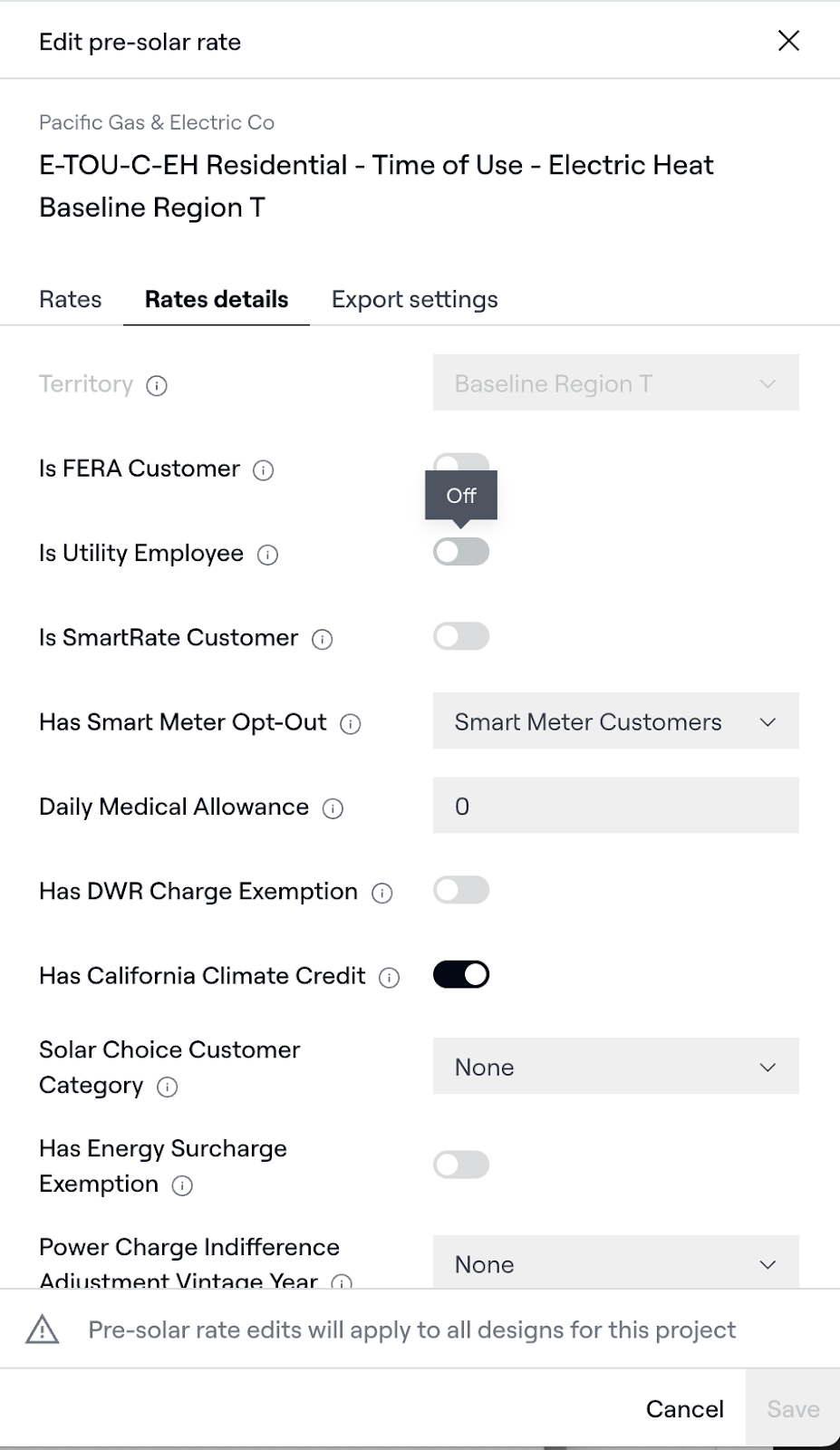
Task: Open the Power Charge Indifference Vintage Year dropdown
Action: [615, 1263]
